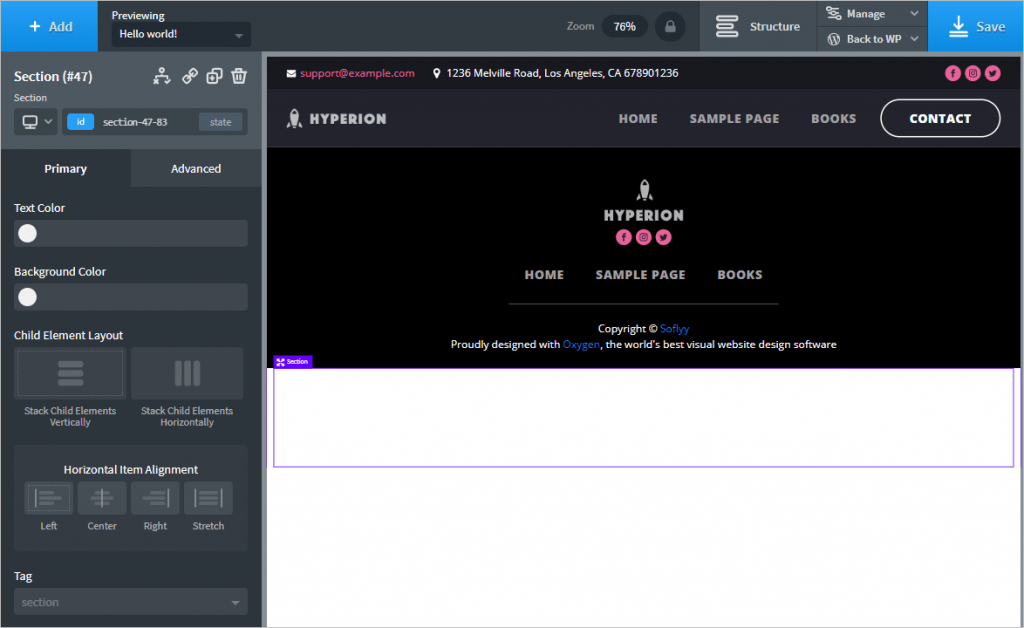Image resolution: width=1024 pixels, height=628 pixels.
Task: Open the Tag dropdown
Action: coord(130,602)
